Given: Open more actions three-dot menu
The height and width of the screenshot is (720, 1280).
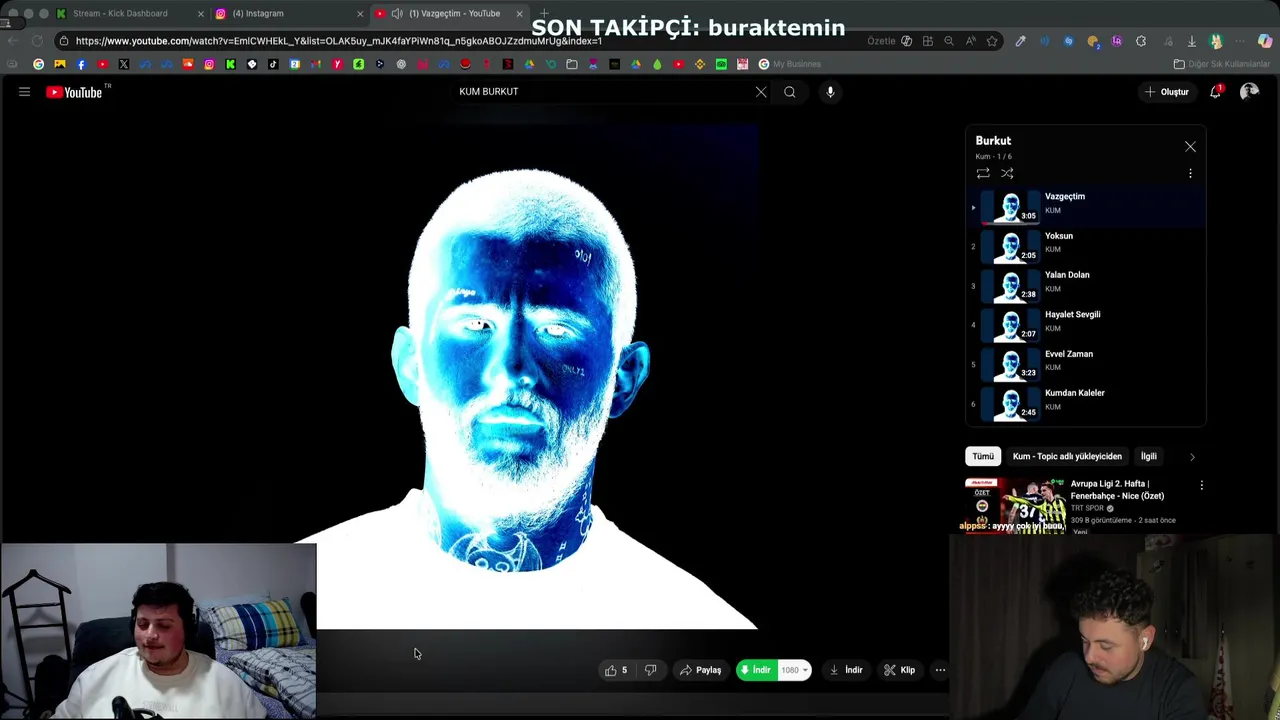Looking at the screenshot, I should pos(940,670).
